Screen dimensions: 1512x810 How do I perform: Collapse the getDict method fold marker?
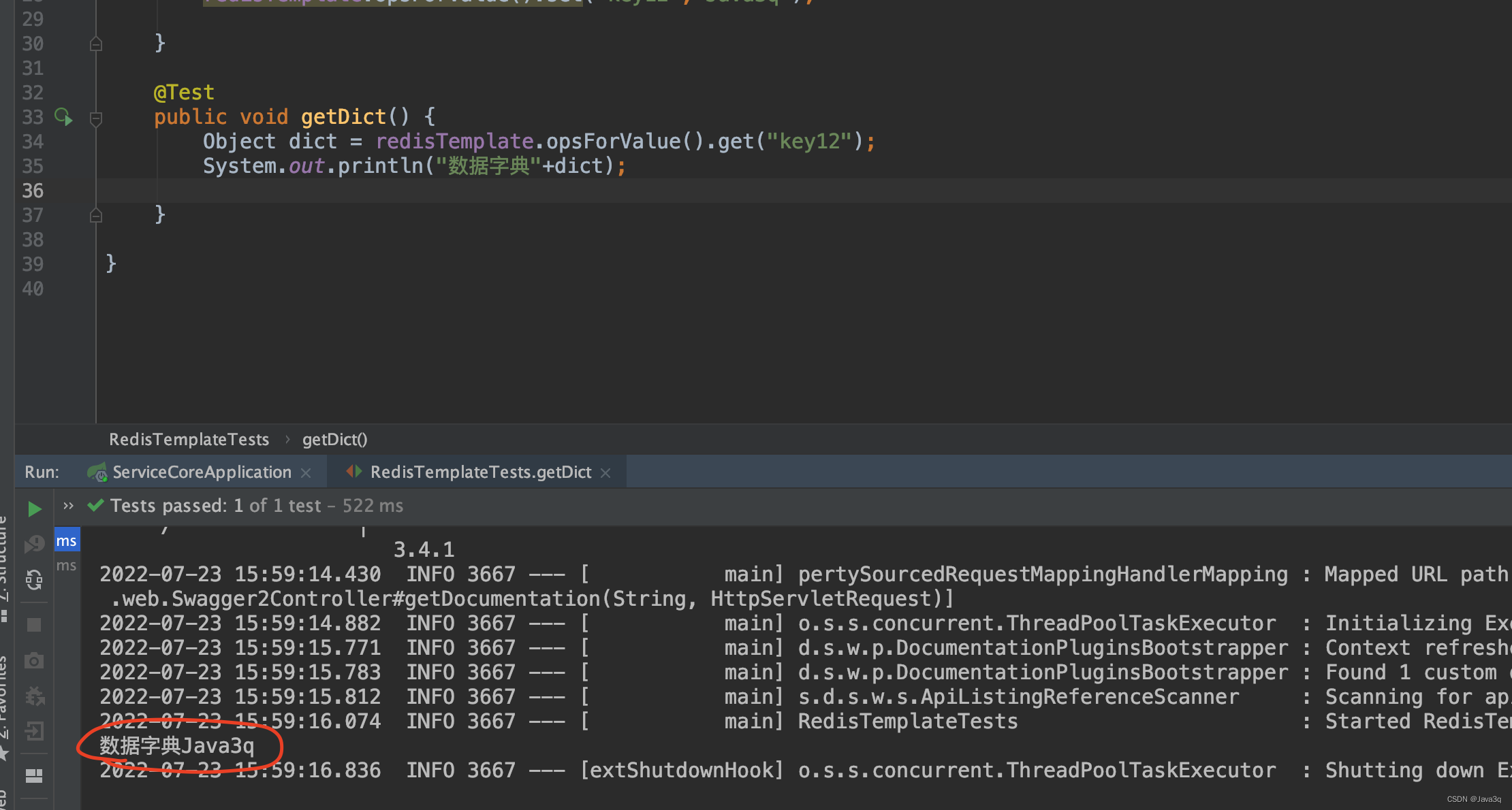(96, 118)
